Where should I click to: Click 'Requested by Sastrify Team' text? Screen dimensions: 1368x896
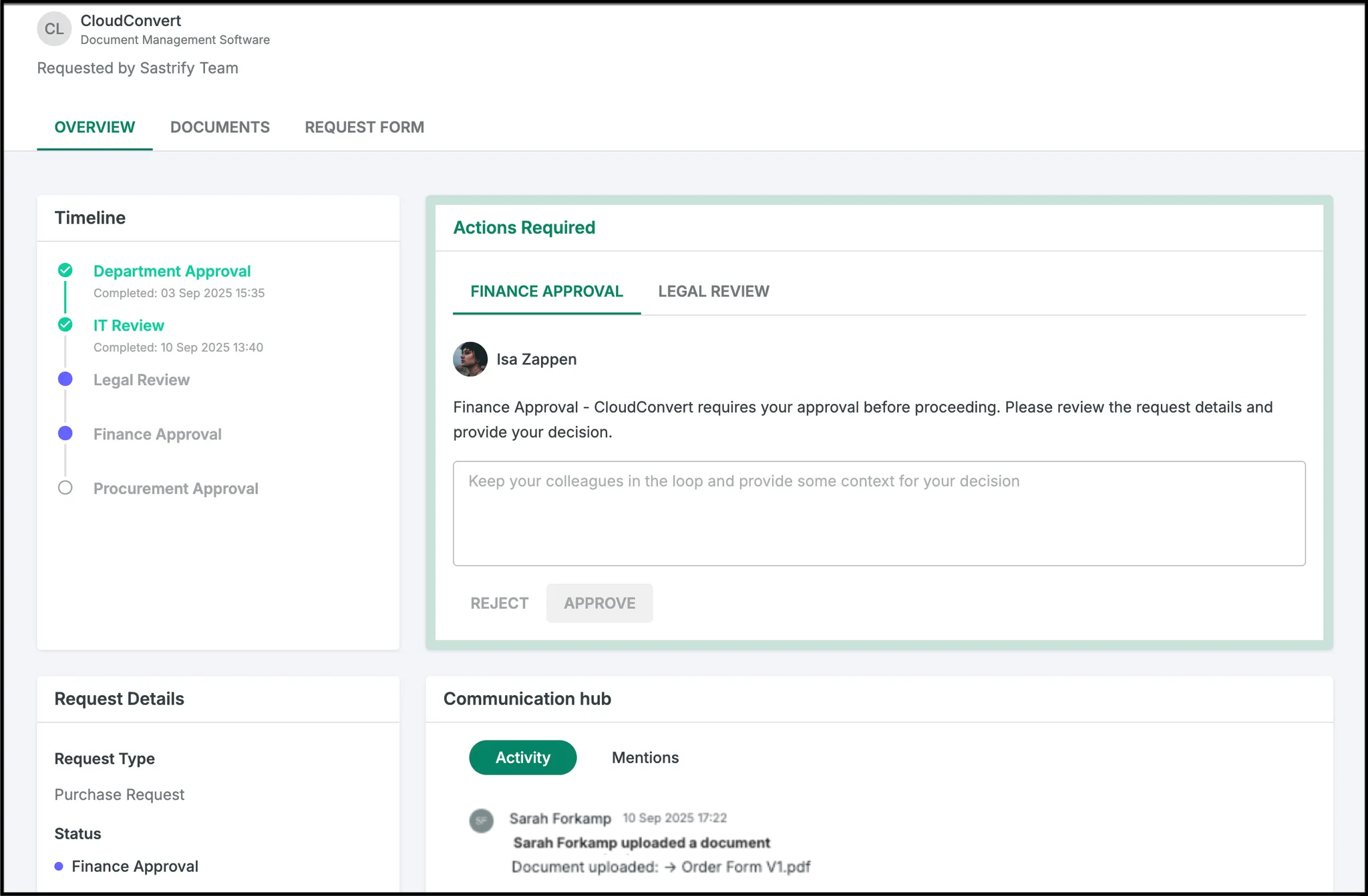(x=138, y=68)
